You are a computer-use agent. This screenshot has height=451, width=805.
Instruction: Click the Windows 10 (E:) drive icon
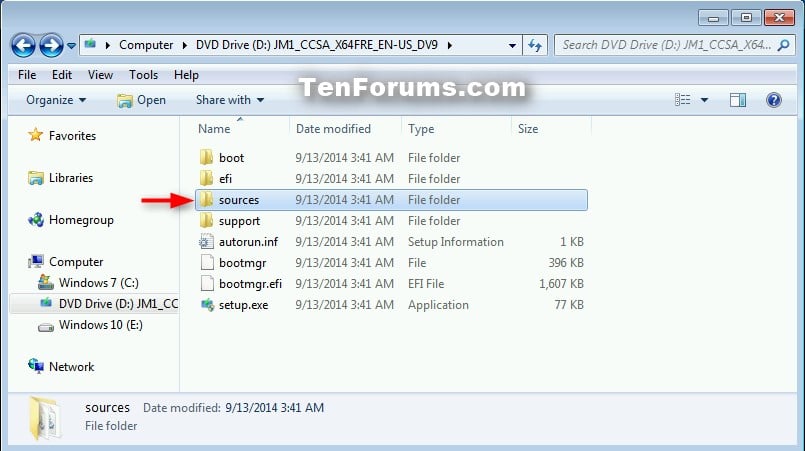pos(46,327)
